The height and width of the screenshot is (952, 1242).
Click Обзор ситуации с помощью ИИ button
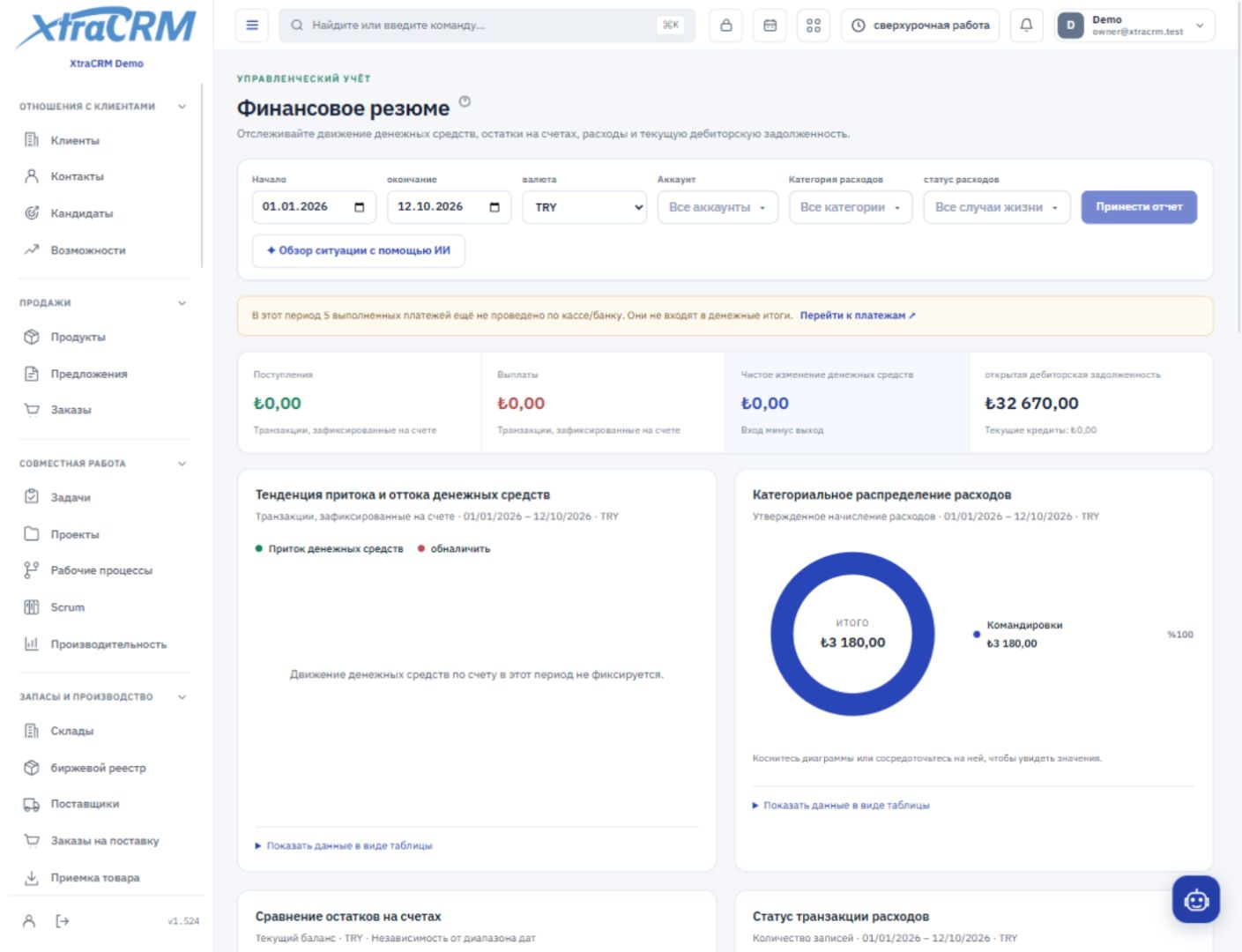point(359,251)
